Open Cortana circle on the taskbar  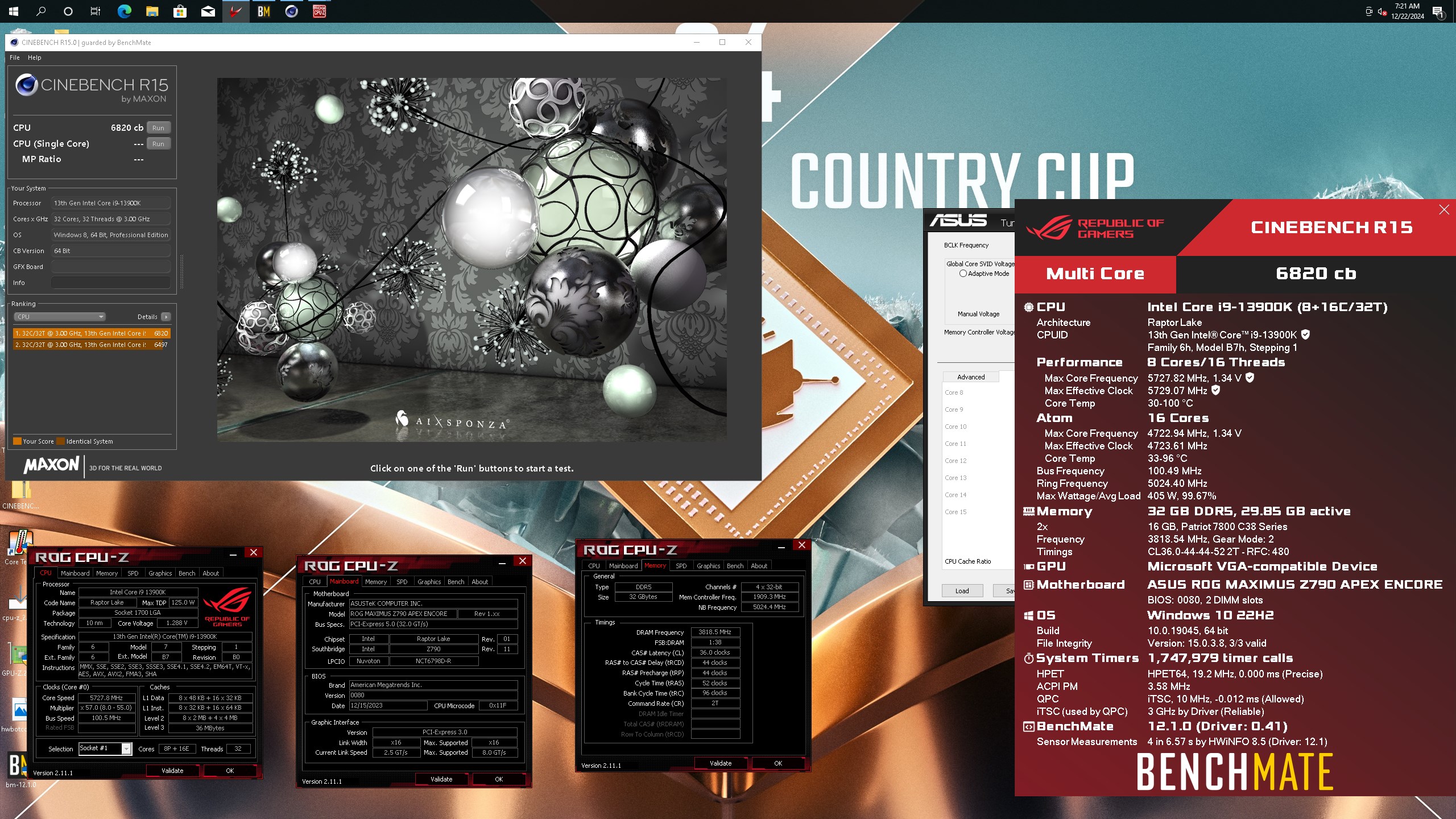(68, 11)
